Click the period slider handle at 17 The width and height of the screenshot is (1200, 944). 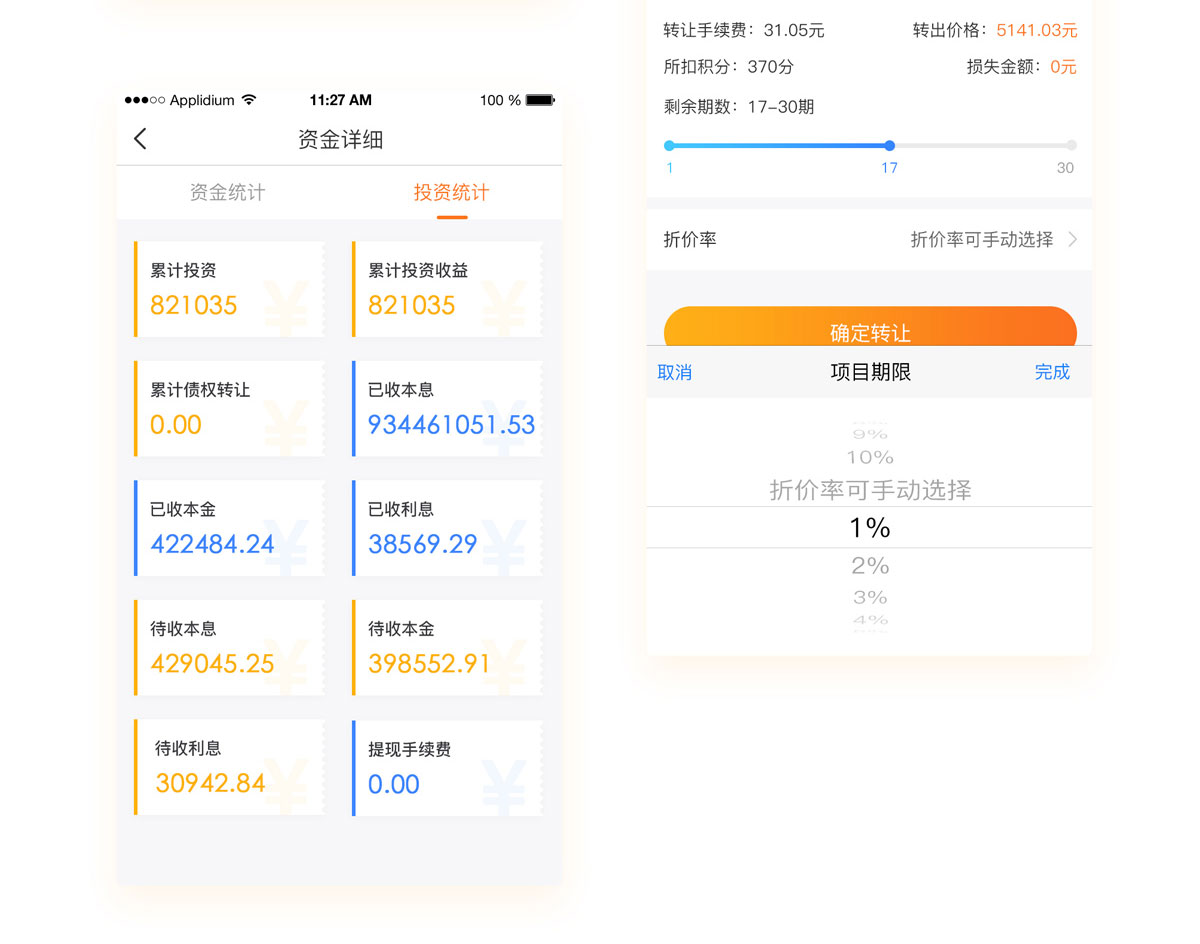point(889,145)
